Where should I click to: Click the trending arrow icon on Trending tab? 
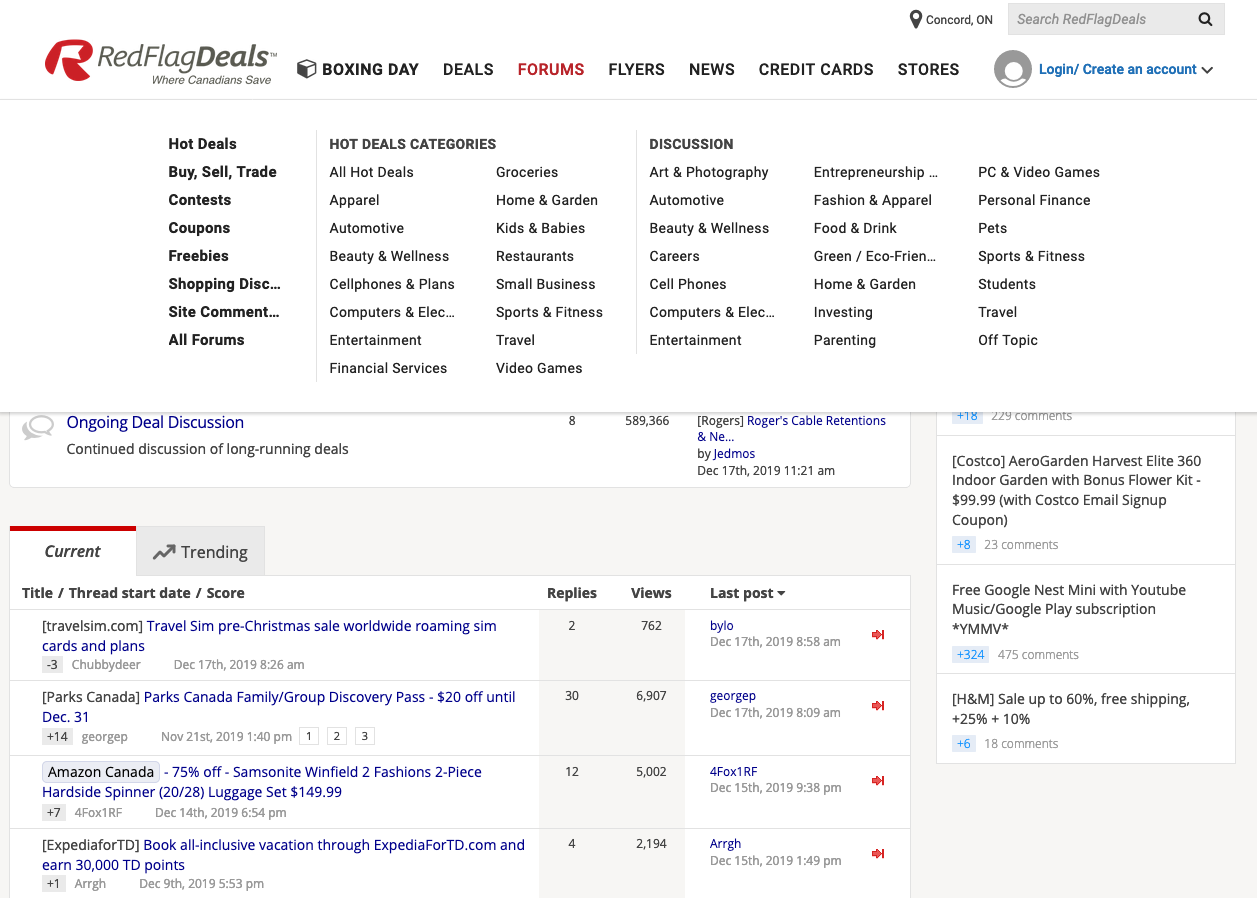pyautogui.click(x=164, y=552)
